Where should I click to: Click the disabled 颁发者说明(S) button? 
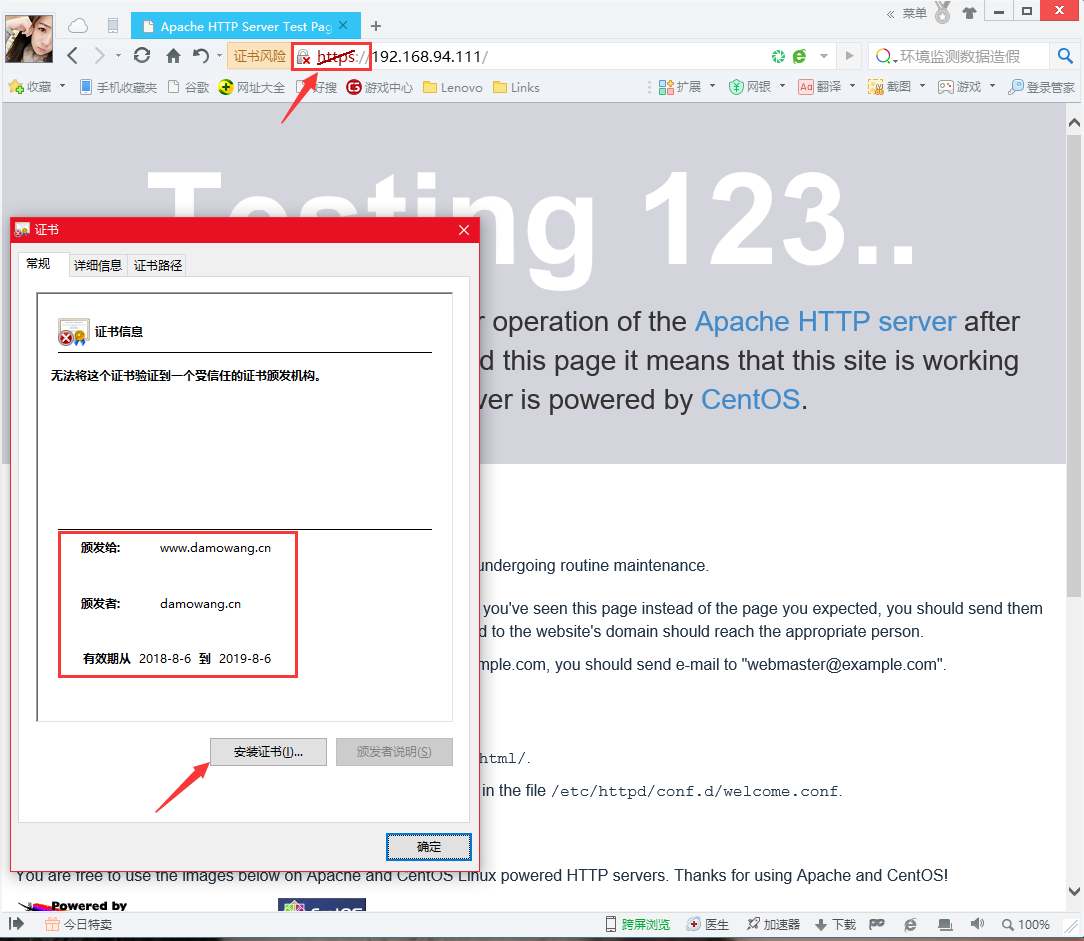tap(394, 752)
